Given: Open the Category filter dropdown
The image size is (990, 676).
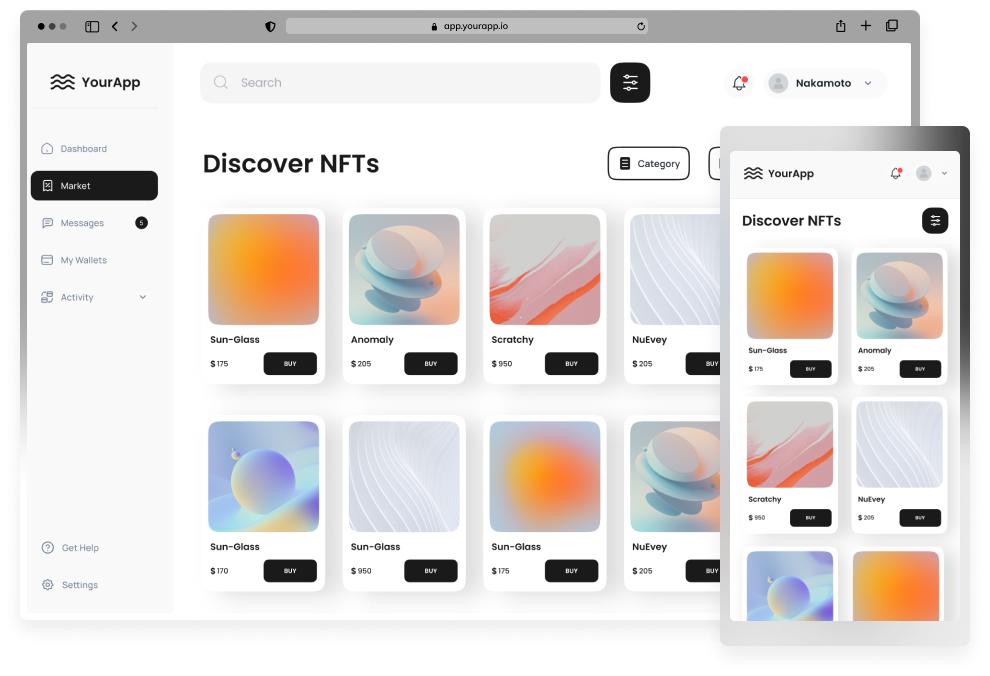Looking at the screenshot, I should [x=648, y=163].
